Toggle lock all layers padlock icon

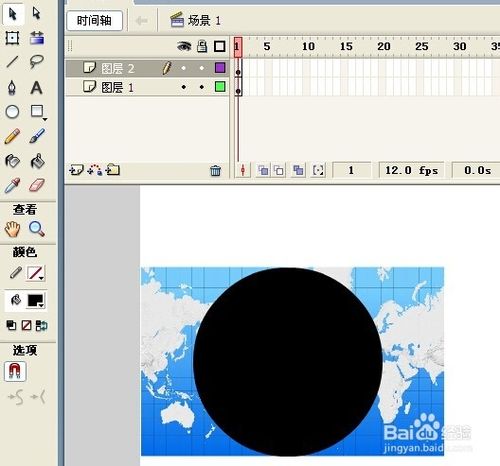(x=202, y=46)
